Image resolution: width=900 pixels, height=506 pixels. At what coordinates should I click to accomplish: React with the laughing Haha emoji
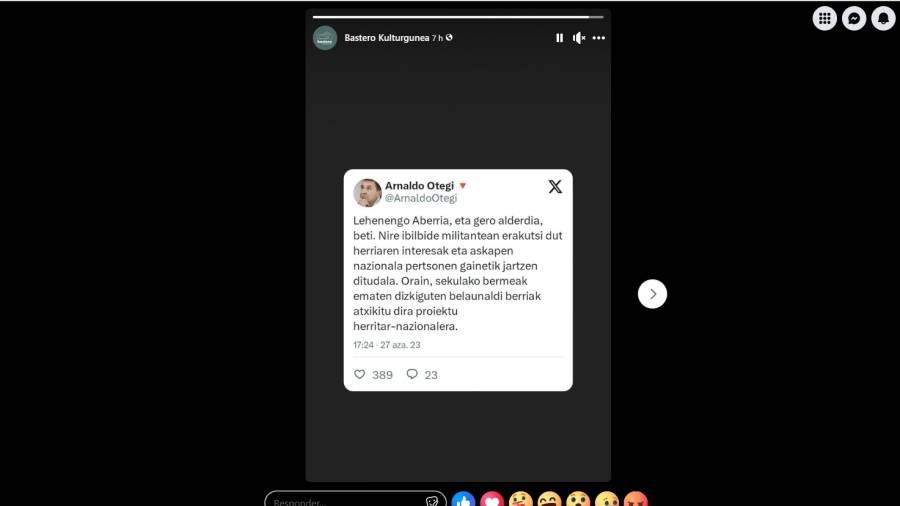pos(549,500)
